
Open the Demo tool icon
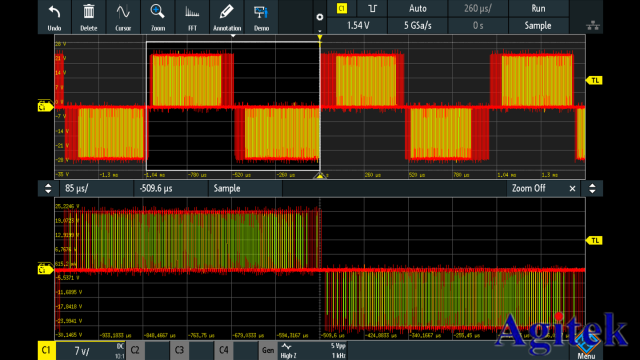[261, 17]
